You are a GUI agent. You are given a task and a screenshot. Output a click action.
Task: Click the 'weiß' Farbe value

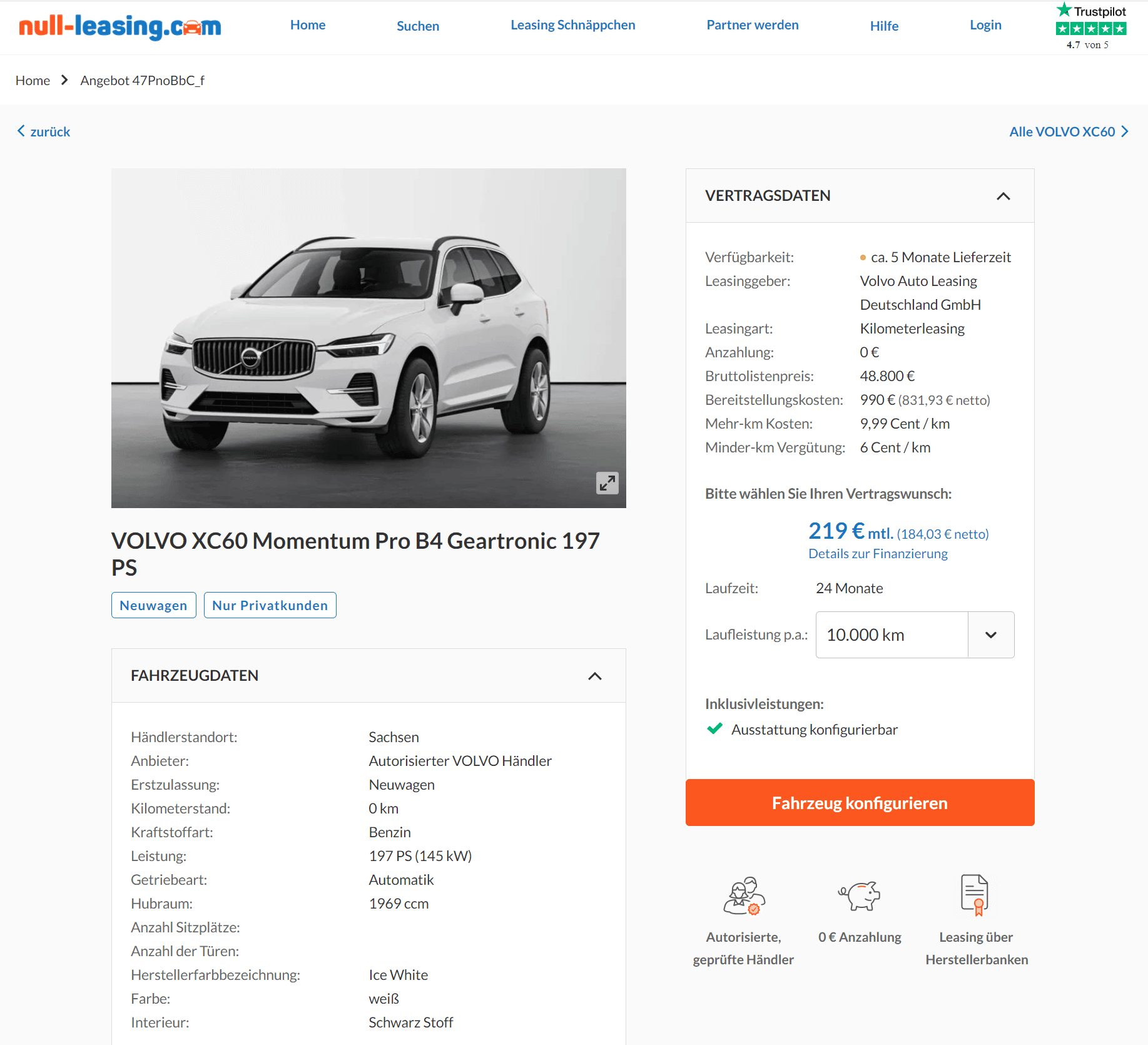(384, 999)
